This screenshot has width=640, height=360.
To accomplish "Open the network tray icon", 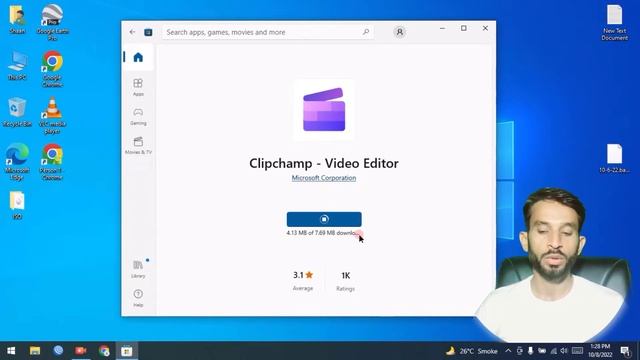I will point(553,351).
